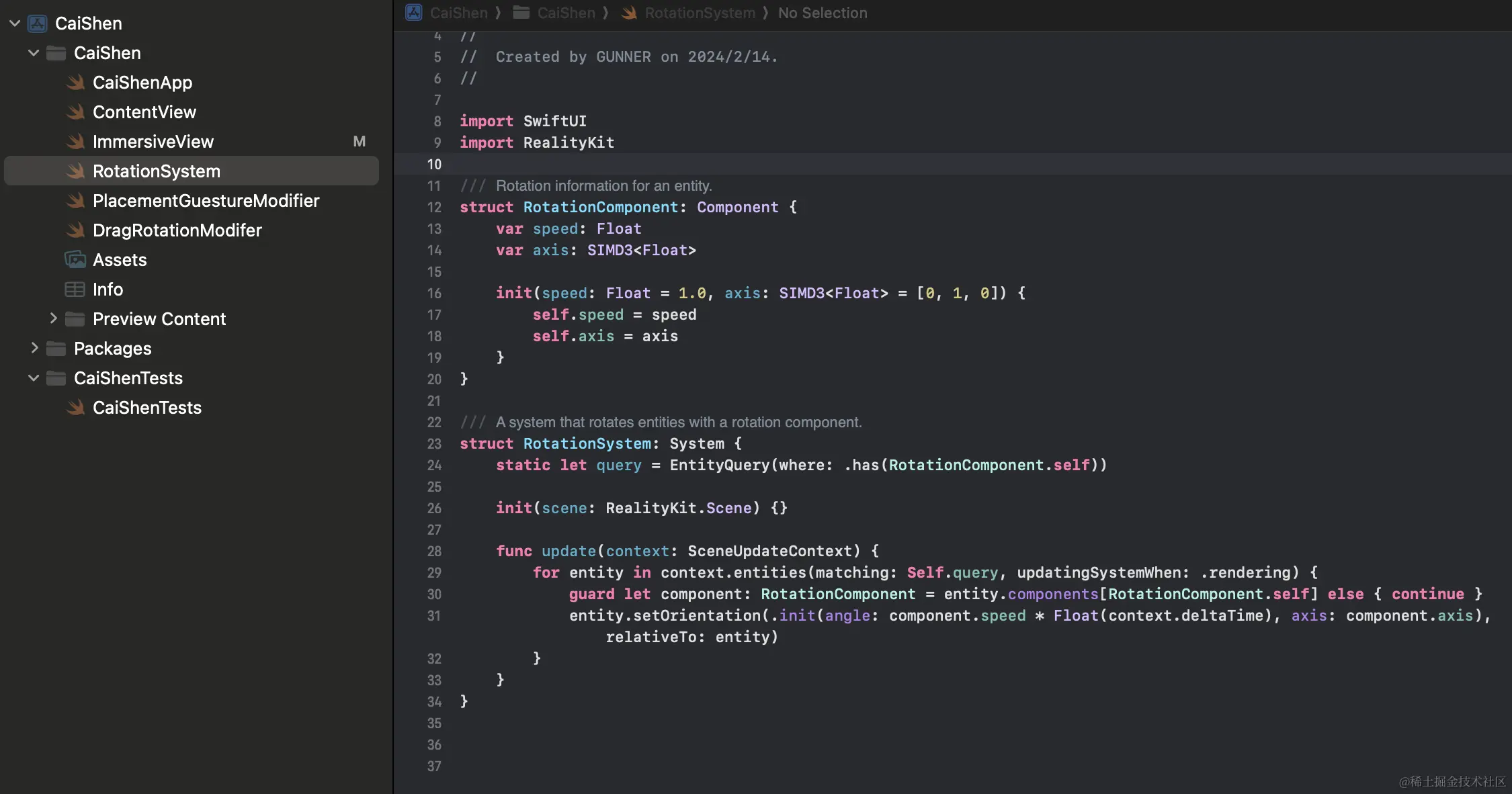Open the ImmersiveView file
1512x794 pixels.
(x=153, y=142)
